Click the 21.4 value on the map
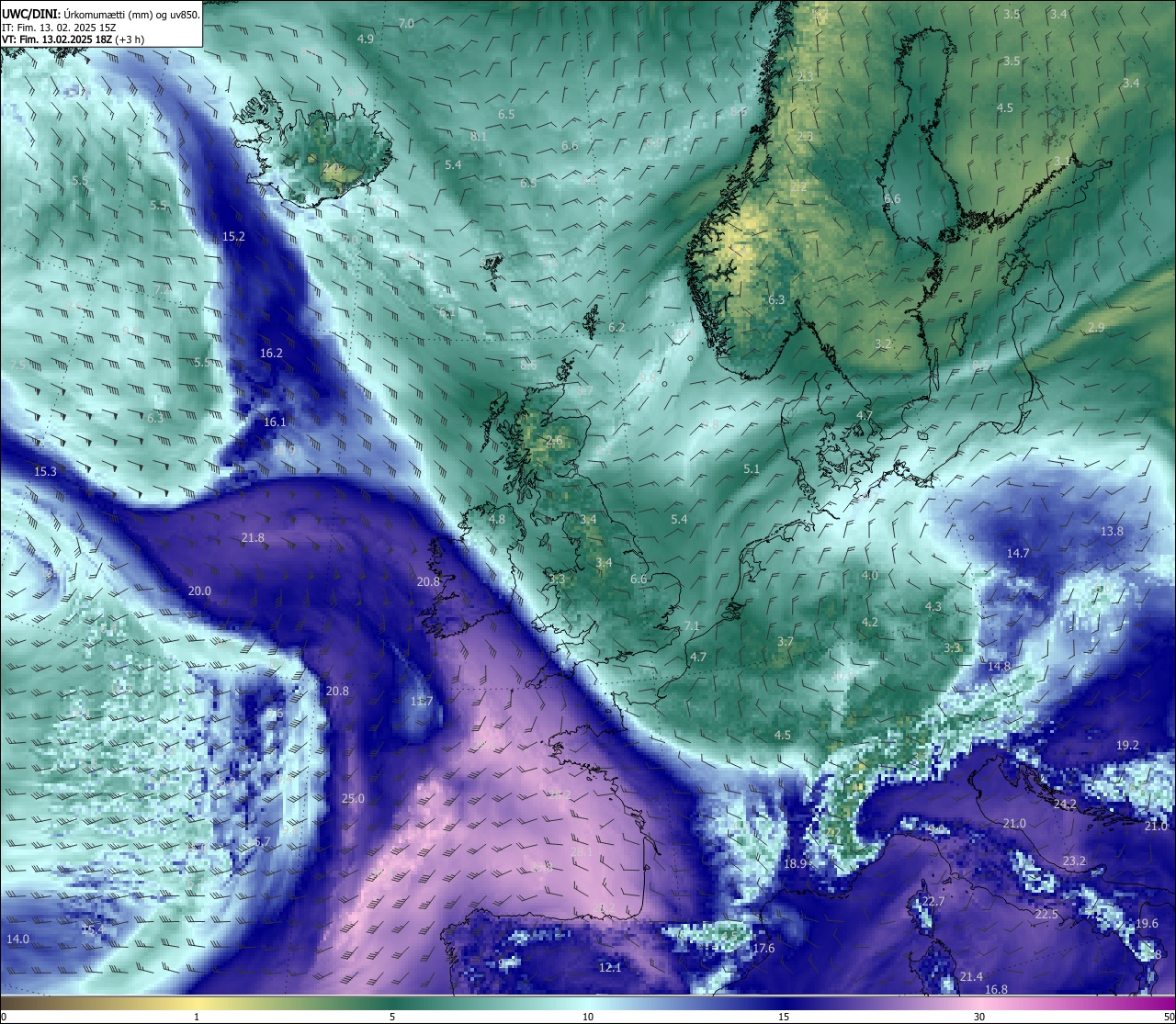This screenshot has height=1024, width=1176. tap(971, 976)
